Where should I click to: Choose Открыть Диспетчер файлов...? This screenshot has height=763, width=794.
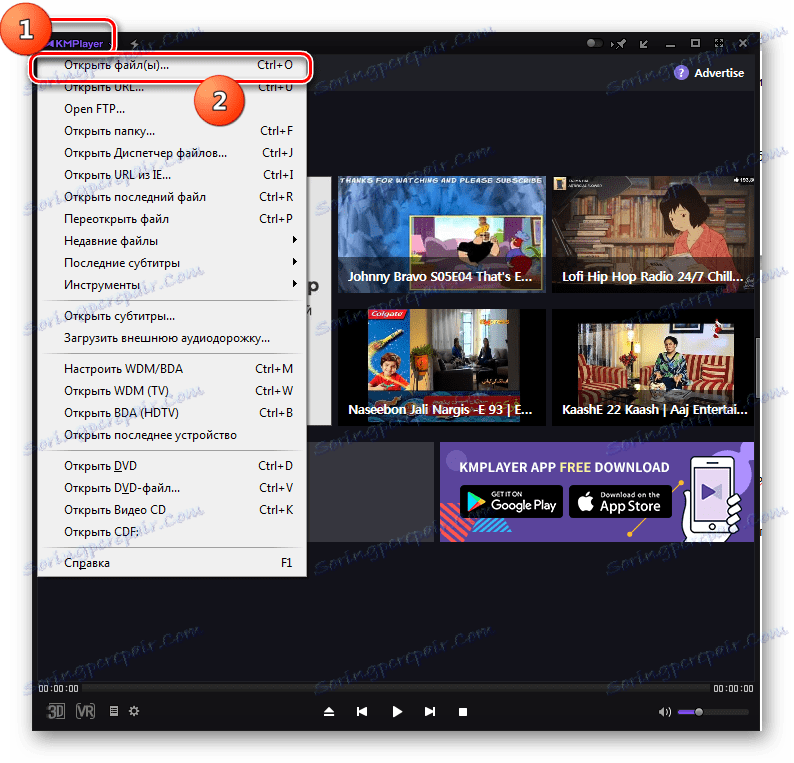pyautogui.click(x=172, y=152)
